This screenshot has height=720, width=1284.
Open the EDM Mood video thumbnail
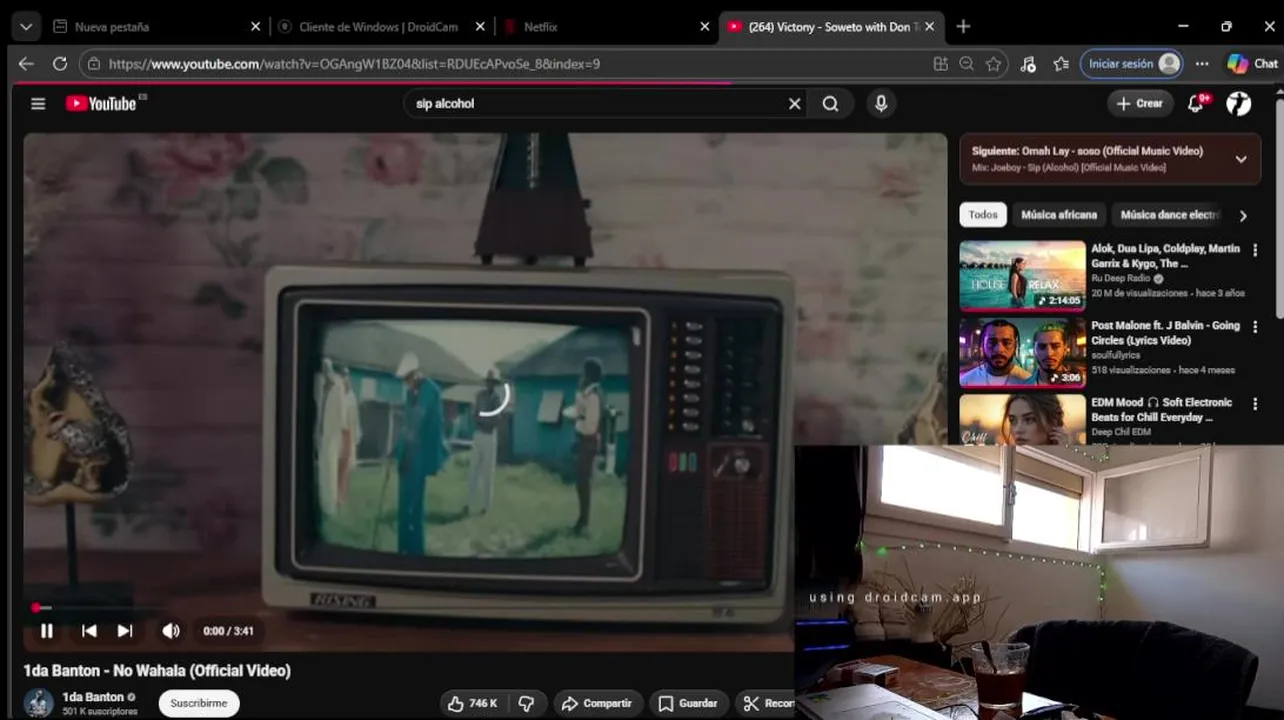tap(1022, 419)
